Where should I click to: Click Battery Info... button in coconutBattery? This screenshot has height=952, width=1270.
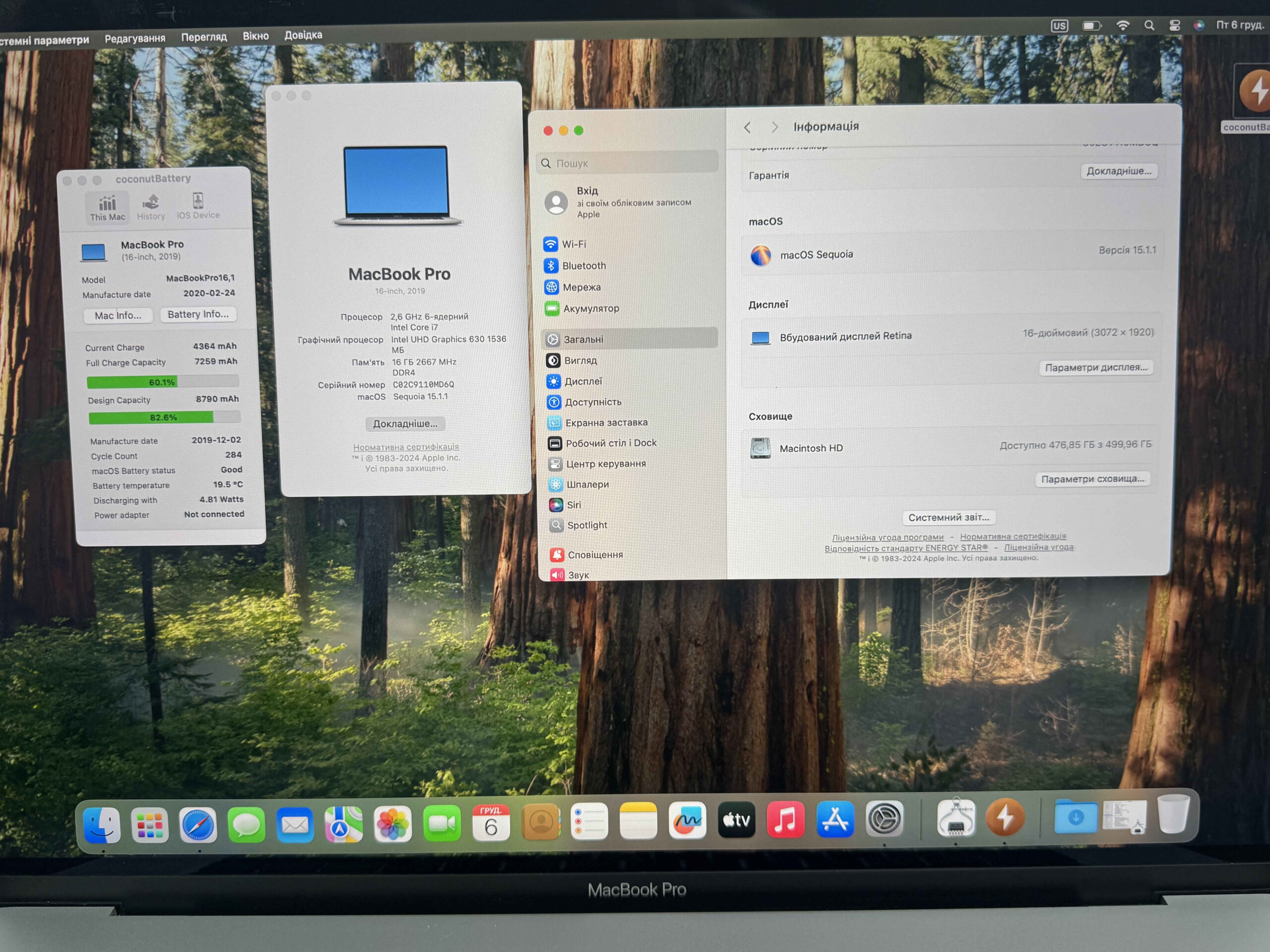pos(198,314)
